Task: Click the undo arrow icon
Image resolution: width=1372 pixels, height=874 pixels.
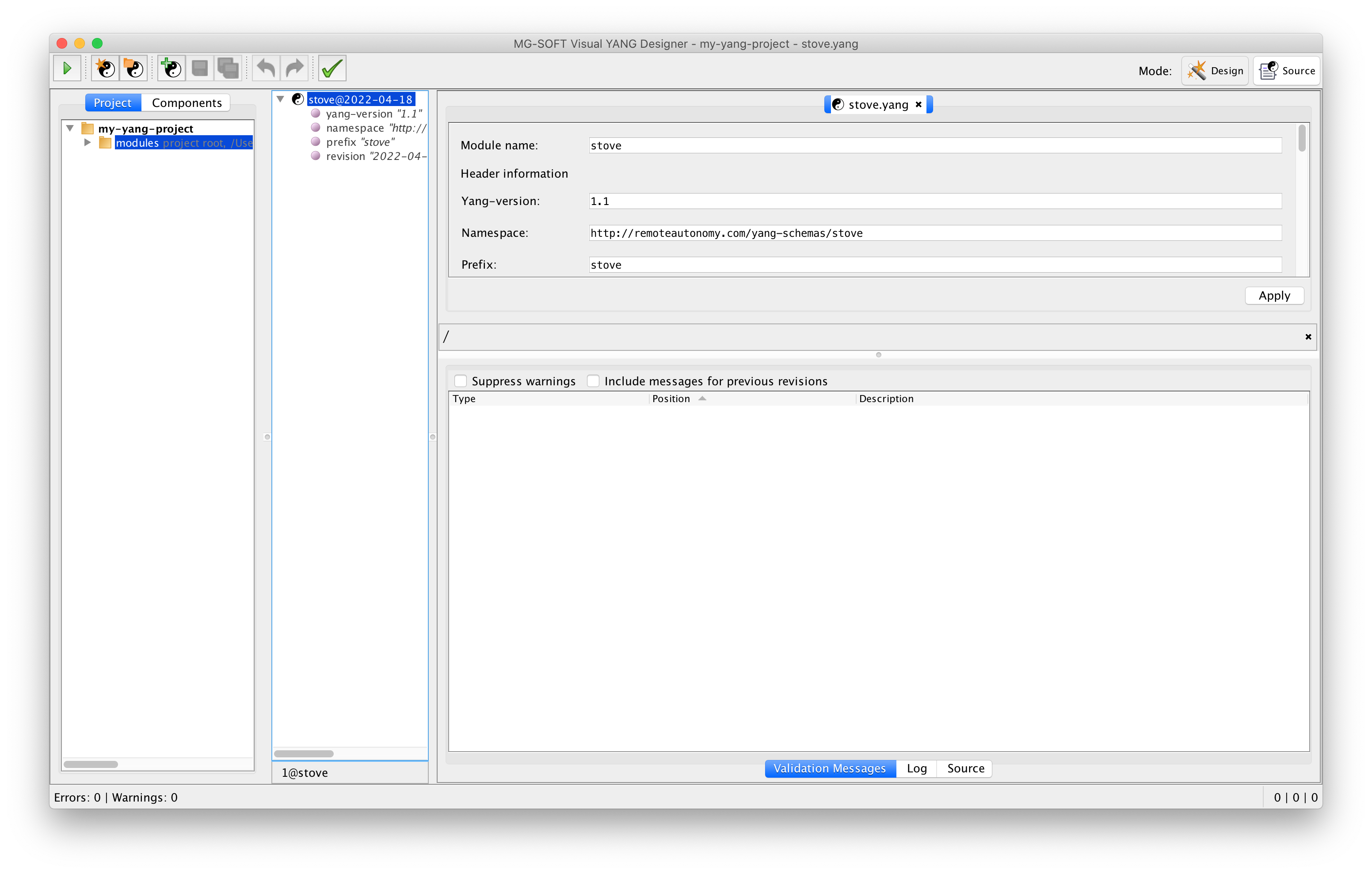Action: 266,68
